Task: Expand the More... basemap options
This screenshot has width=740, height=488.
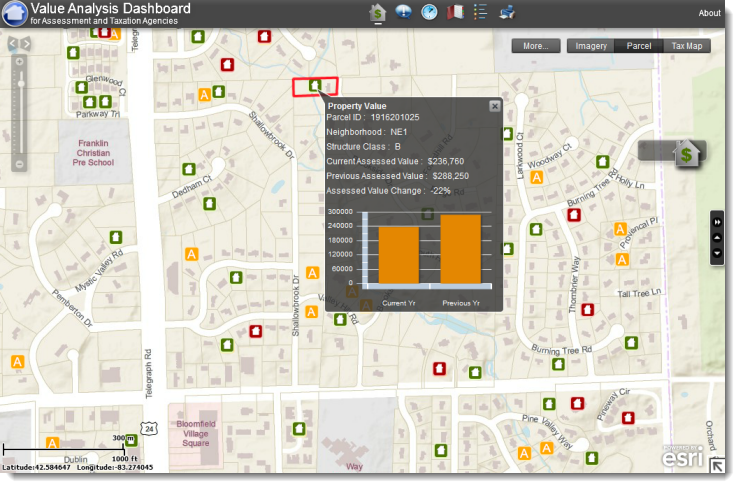Action: pos(536,46)
